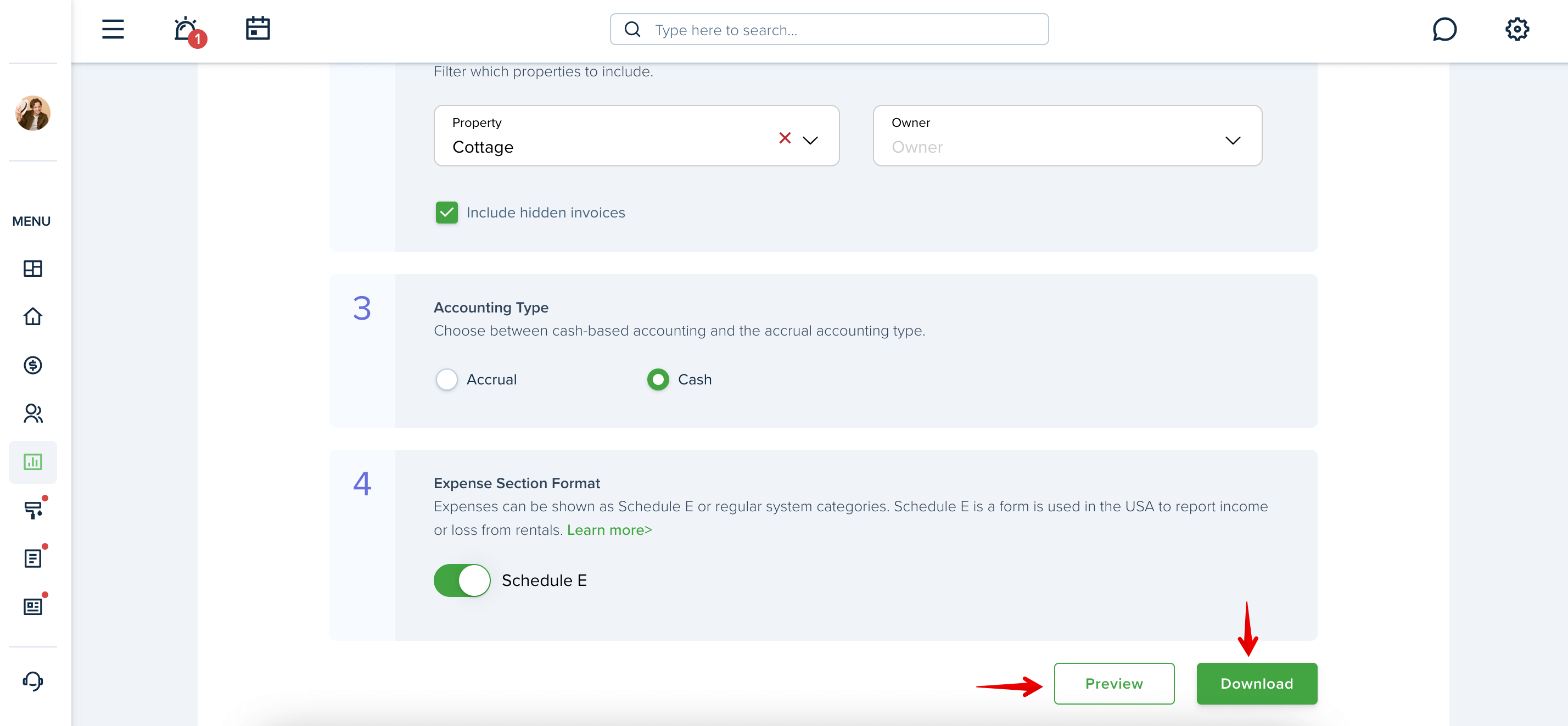Click the Accounting Type heading

491,308
